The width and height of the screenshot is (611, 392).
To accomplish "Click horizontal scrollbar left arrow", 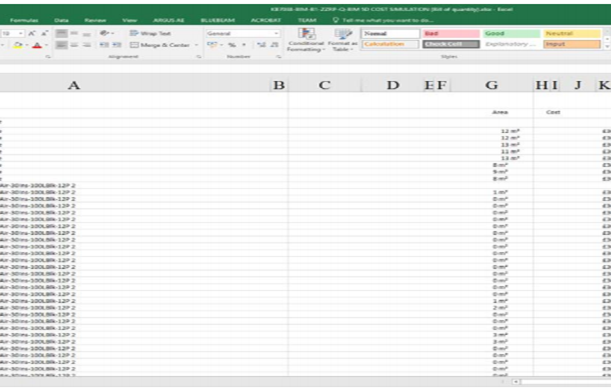I will click(516, 382).
